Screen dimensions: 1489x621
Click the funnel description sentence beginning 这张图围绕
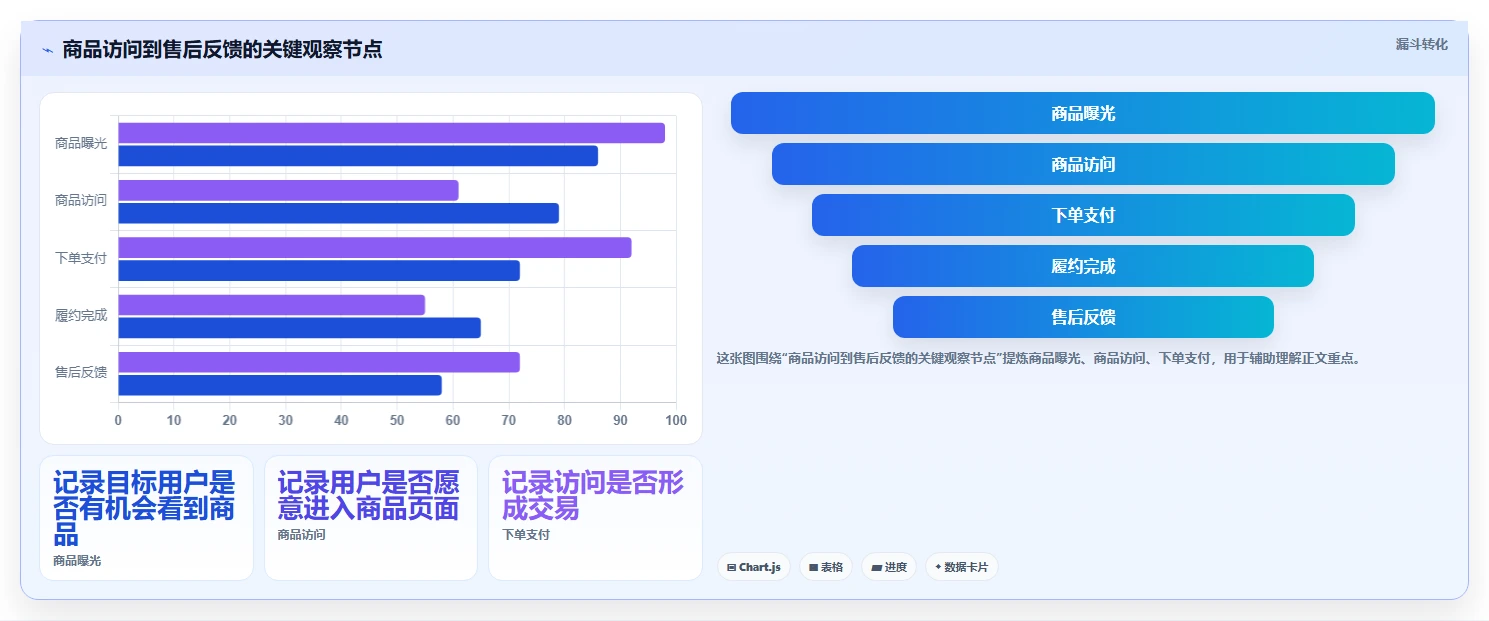[1039, 358]
